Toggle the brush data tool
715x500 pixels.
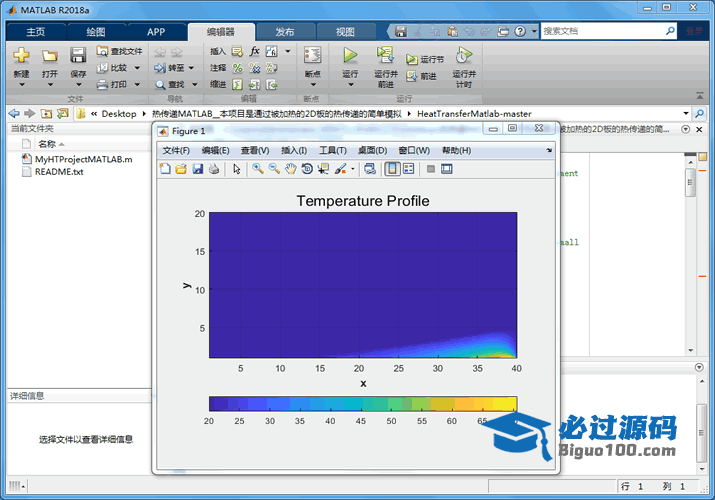pyautogui.click(x=341, y=169)
